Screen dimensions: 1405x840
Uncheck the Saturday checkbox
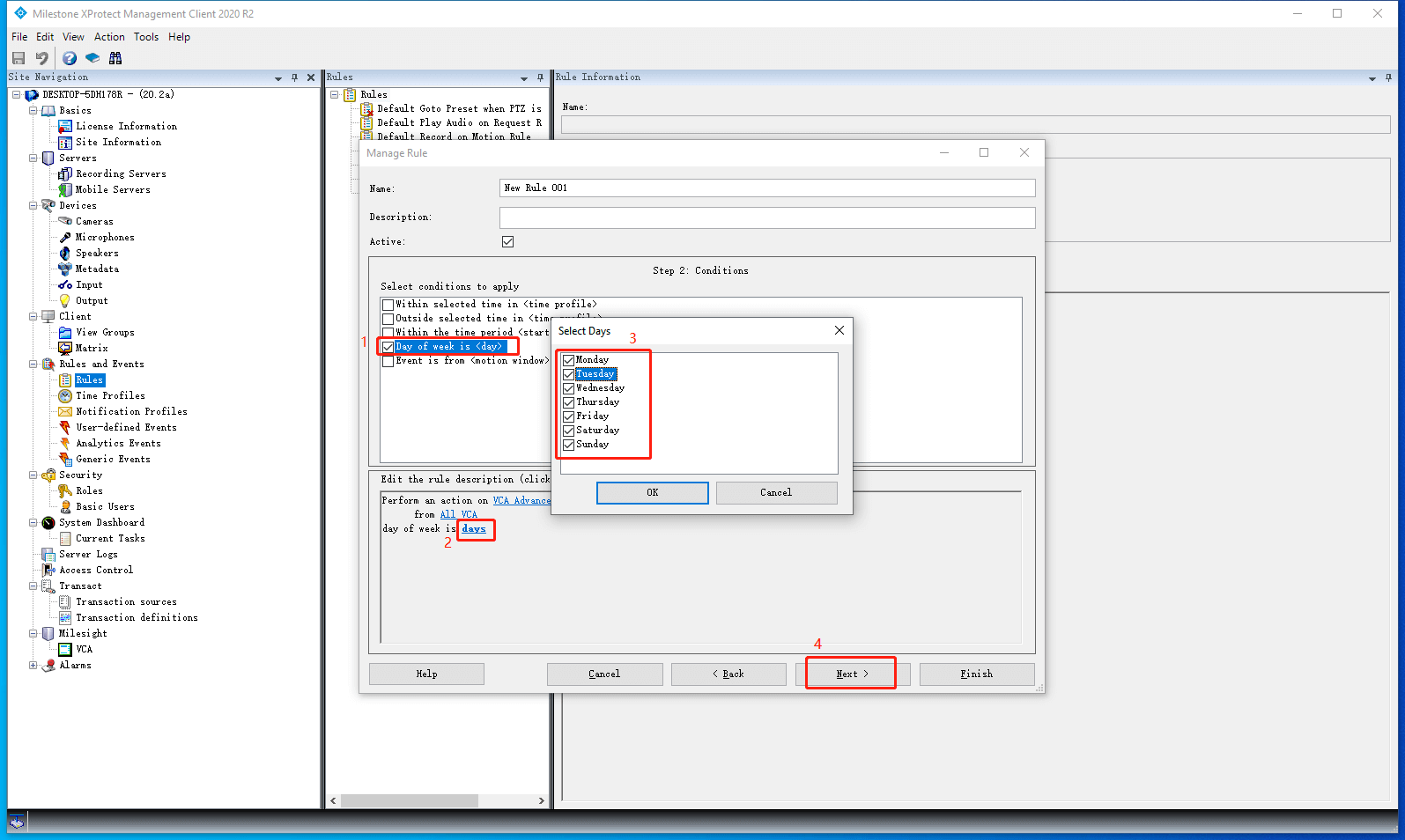click(x=568, y=431)
